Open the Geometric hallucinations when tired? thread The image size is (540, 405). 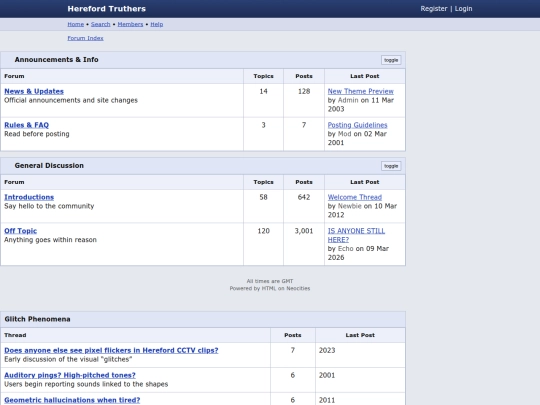(x=72, y=400)
